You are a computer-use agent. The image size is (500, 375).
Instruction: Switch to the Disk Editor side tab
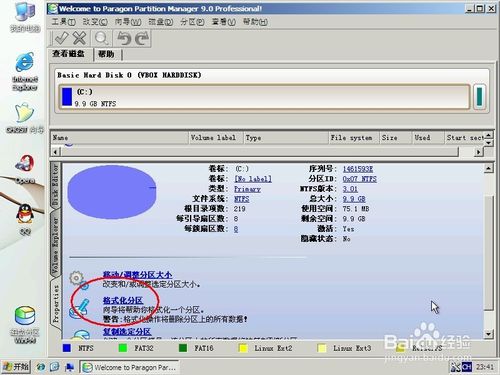click(55, 185)
